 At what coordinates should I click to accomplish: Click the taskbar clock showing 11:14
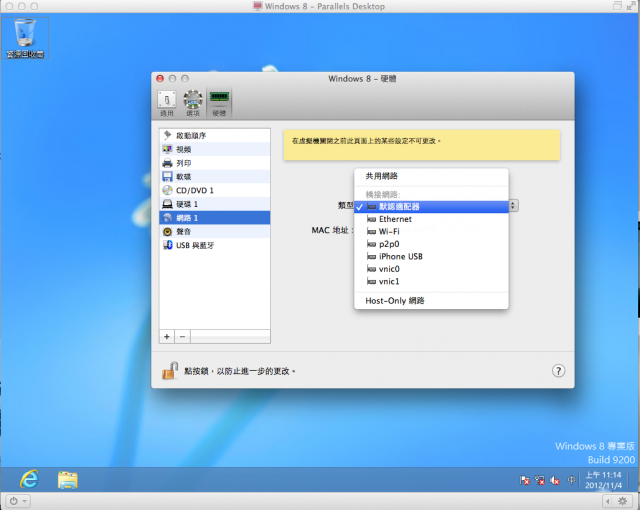coord(603,480)
